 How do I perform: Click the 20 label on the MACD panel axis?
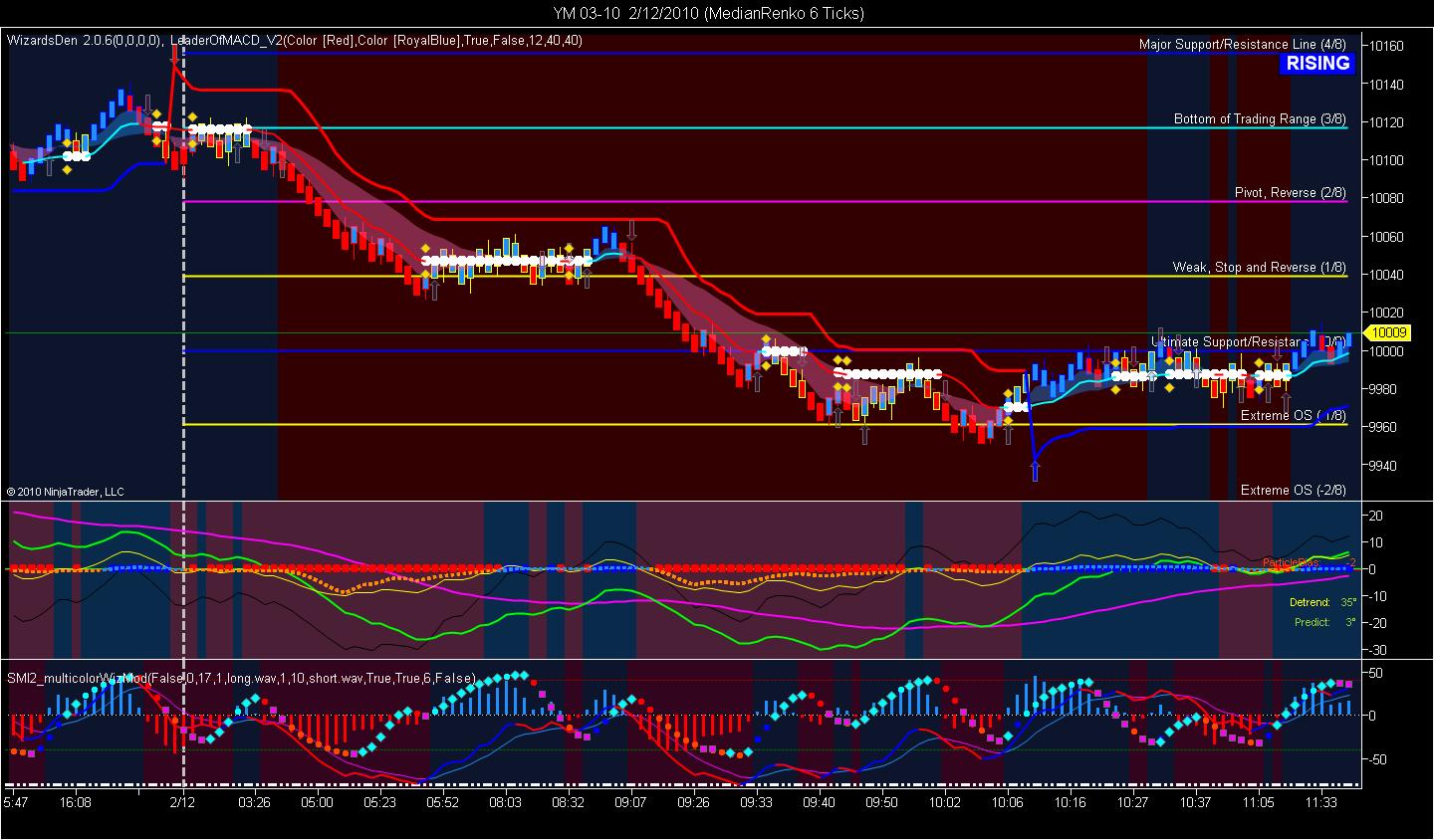pyautogui.click(x=1375, y=516)
